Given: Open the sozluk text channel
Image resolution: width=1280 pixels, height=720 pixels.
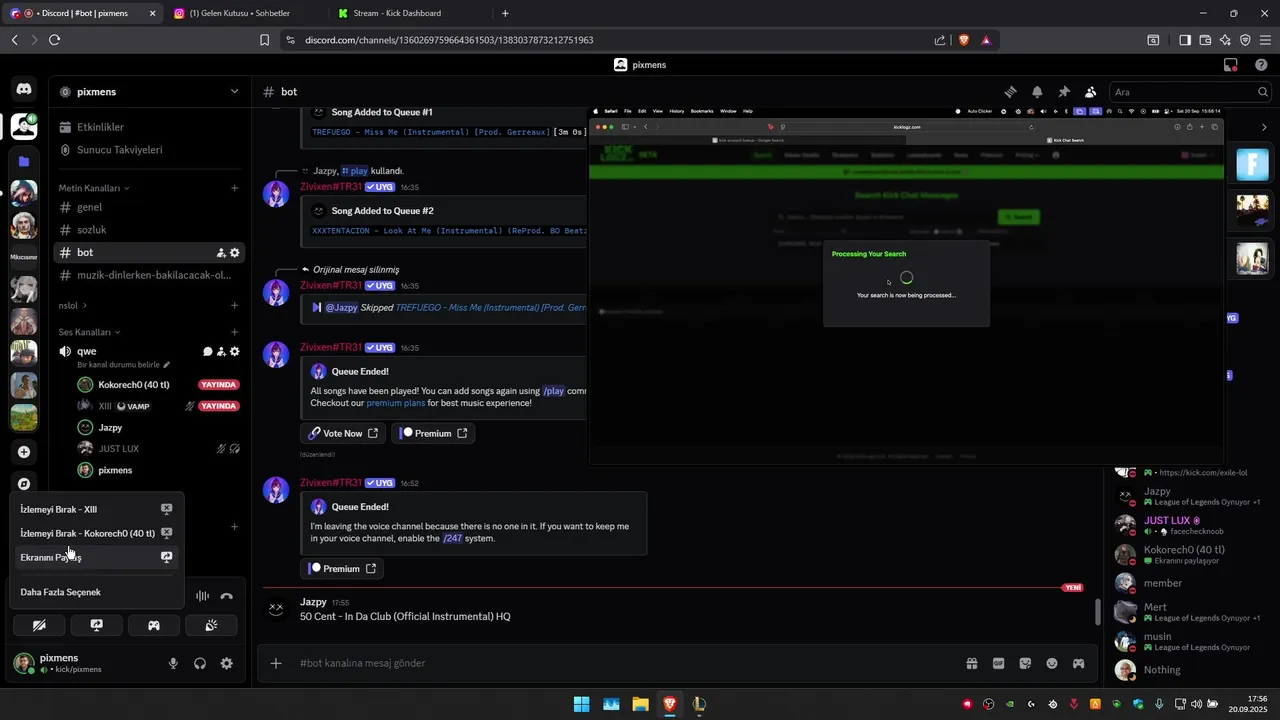Looking at the screenshot, I should click(150, 230).
